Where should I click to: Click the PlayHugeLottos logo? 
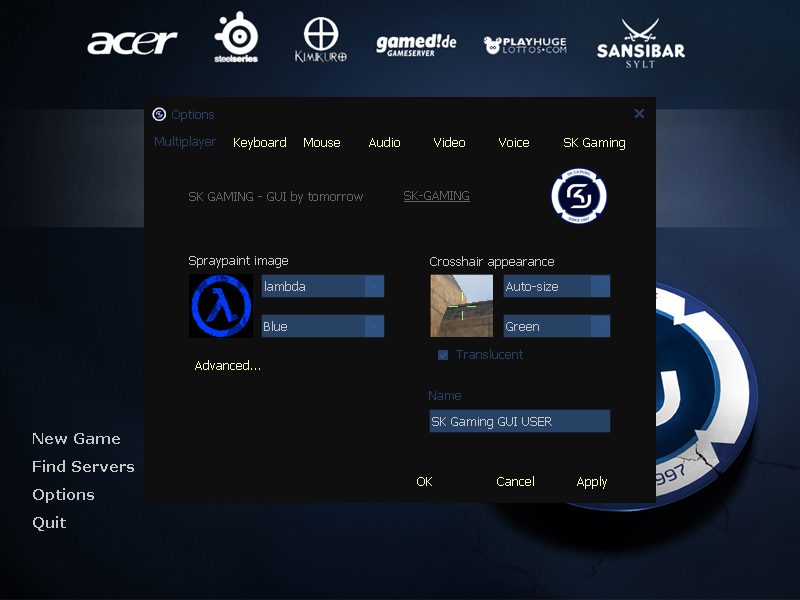tap(525, 45)
